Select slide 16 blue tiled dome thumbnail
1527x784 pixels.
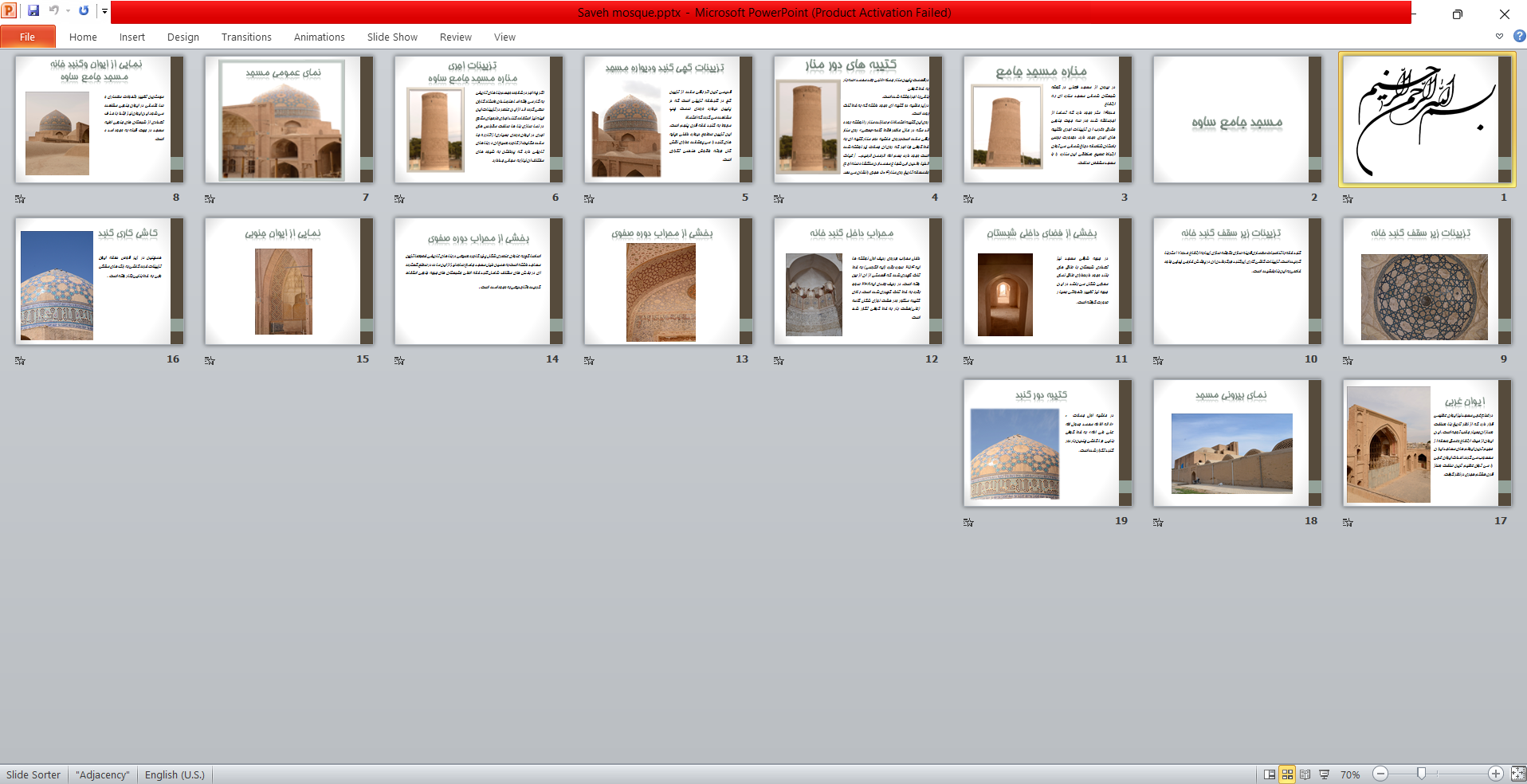coord(99,281)
